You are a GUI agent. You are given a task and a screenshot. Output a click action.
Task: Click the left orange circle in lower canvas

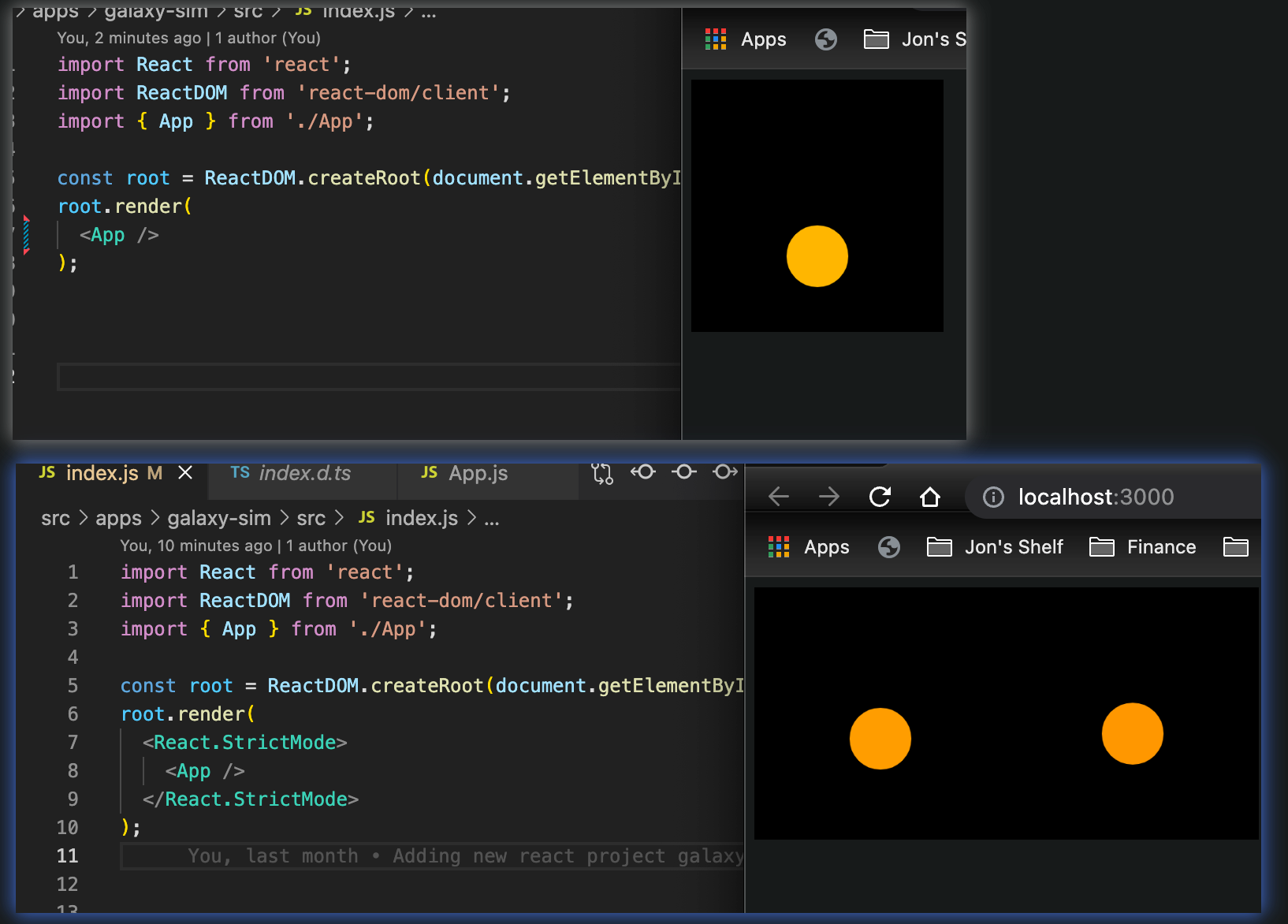880,739
